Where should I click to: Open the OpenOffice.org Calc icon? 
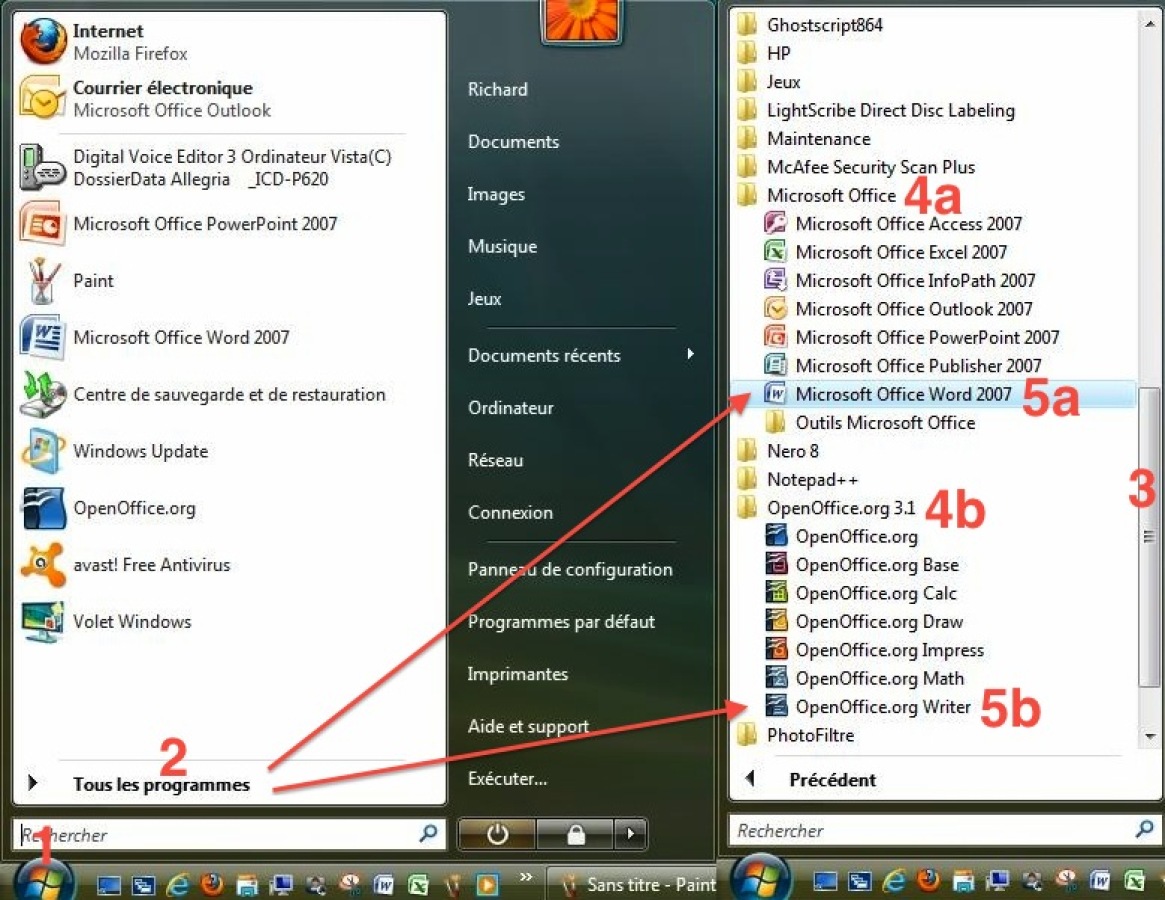point(776,592)
